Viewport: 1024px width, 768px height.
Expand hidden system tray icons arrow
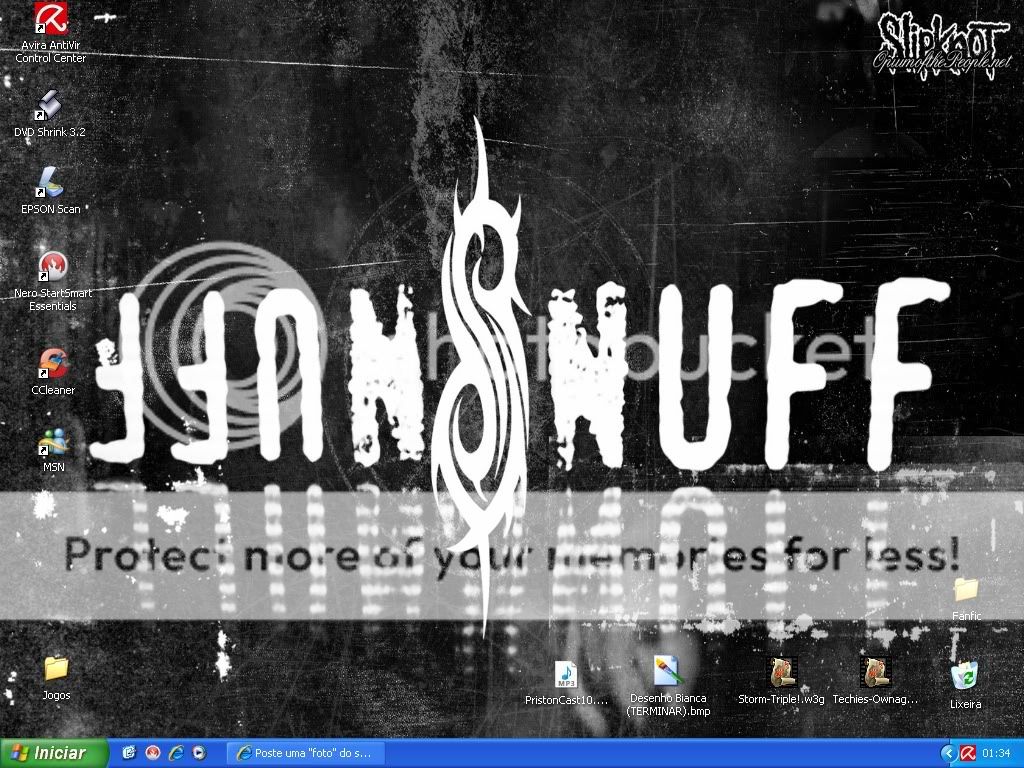948,754
